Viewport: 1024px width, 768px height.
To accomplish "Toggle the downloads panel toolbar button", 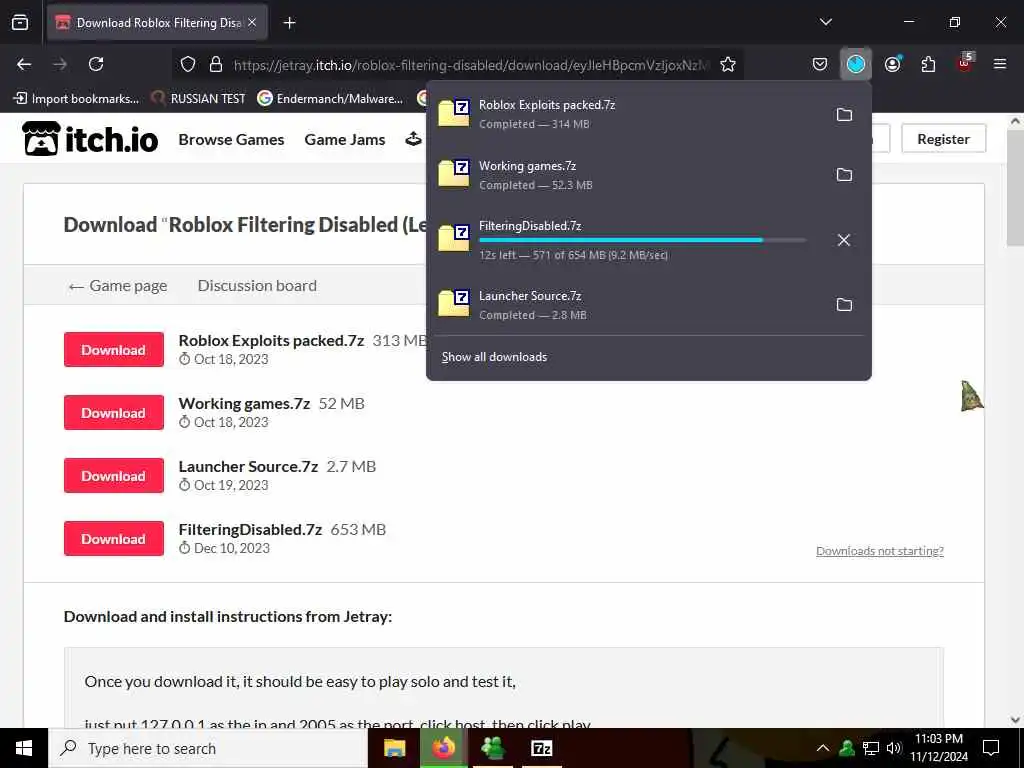I will tap(856, 64).
